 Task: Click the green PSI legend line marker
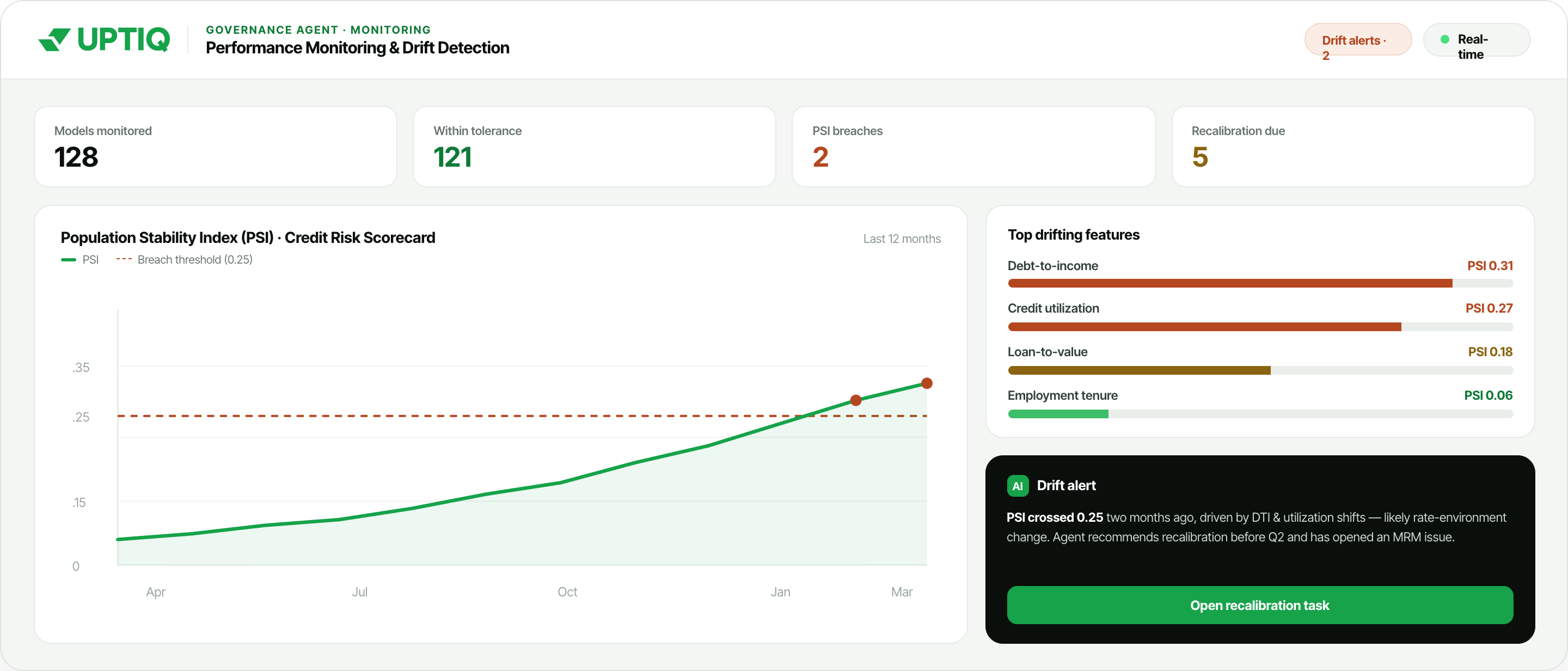click(68, 259)
